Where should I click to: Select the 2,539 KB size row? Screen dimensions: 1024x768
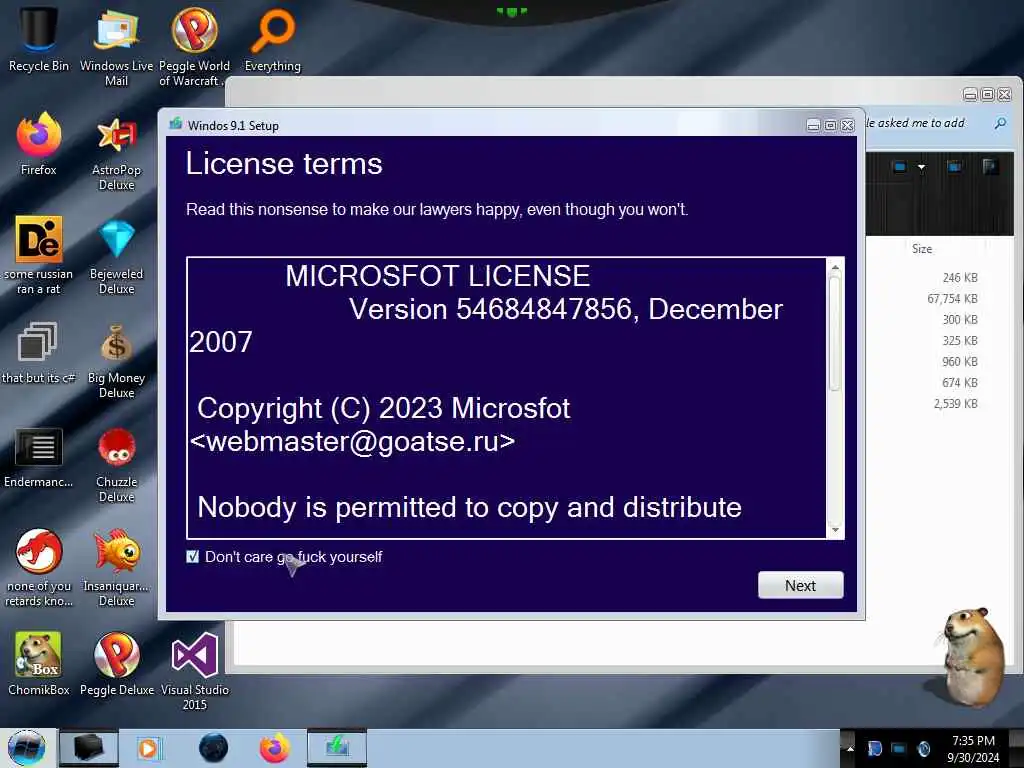955,404
